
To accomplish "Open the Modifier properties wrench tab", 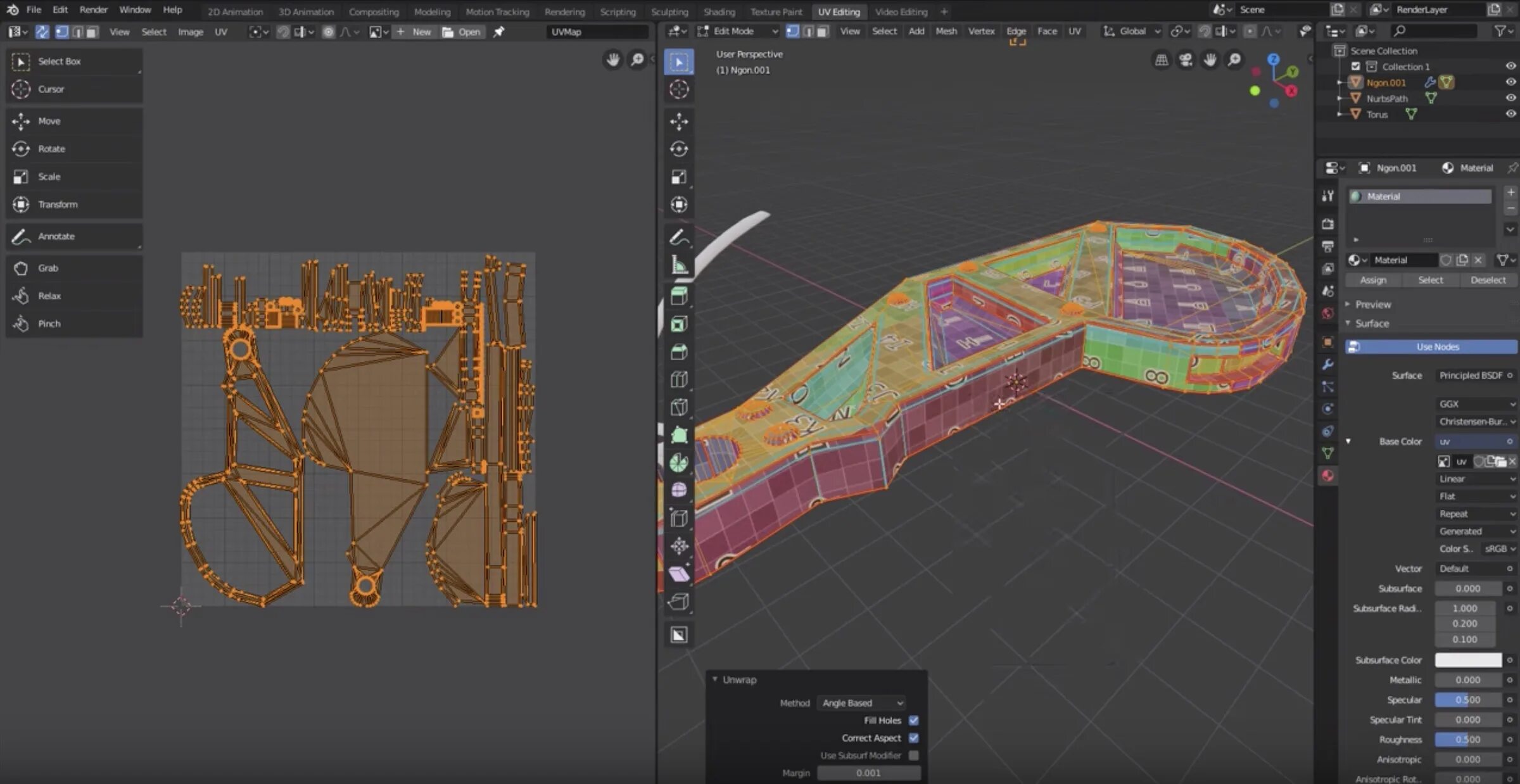I will [x=1328, y=365].
